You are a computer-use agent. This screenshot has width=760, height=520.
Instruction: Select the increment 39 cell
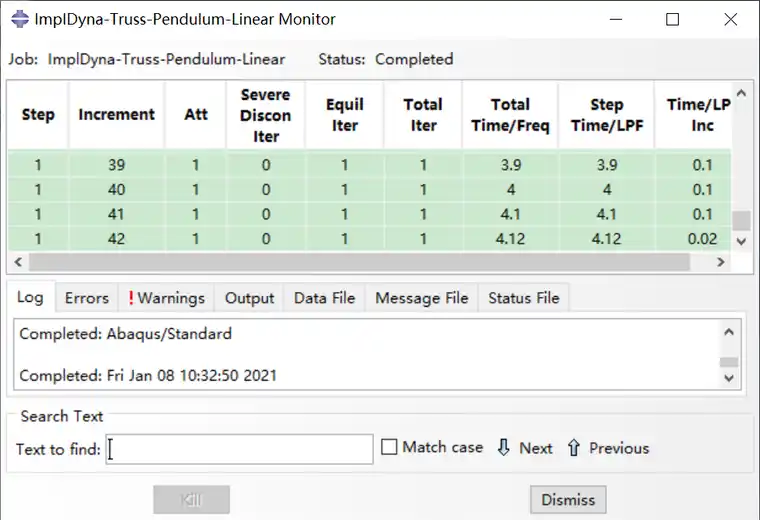[x=116, y=165]
